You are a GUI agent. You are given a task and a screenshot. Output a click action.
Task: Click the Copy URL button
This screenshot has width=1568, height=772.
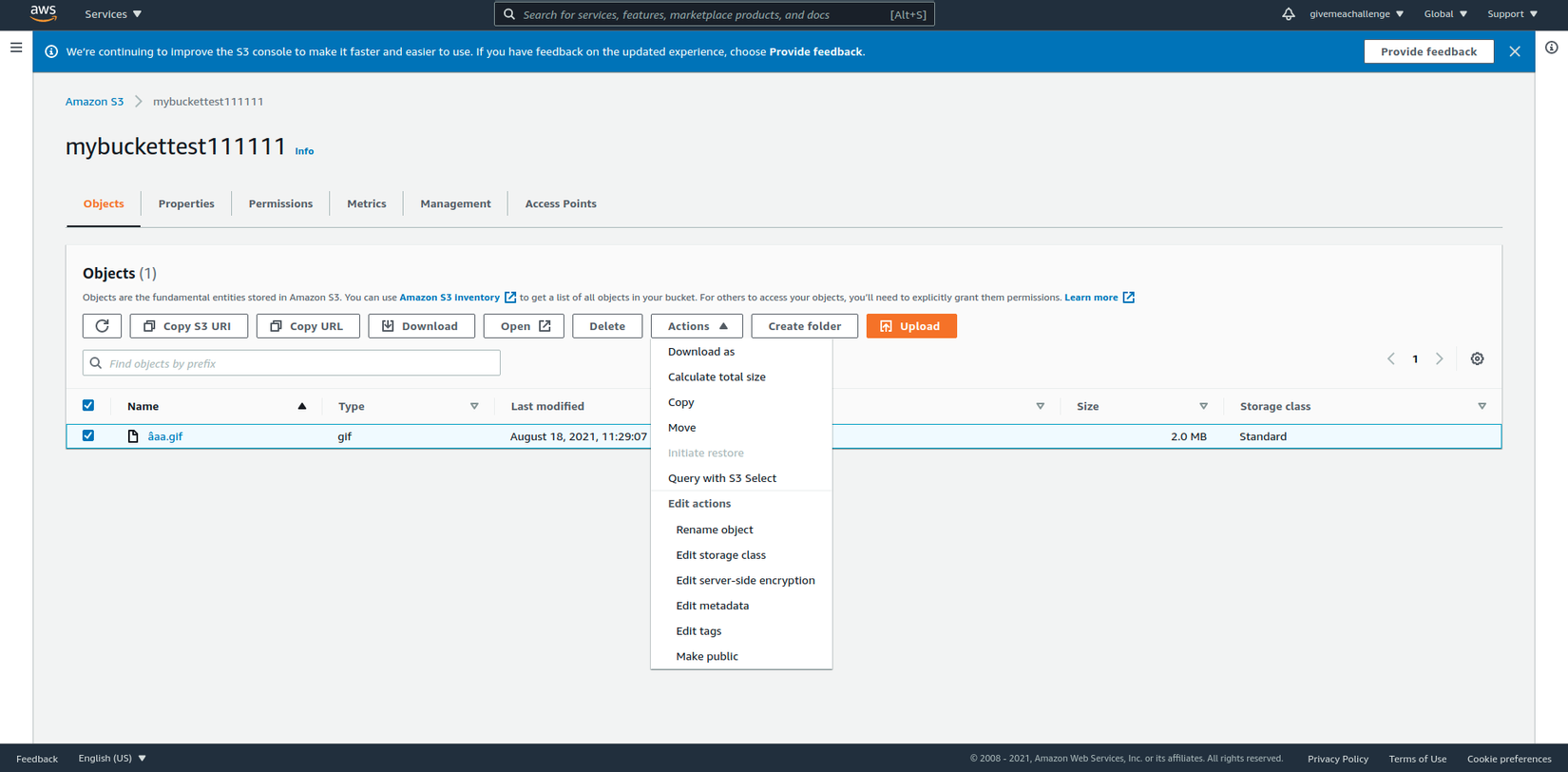click(308, 326)
